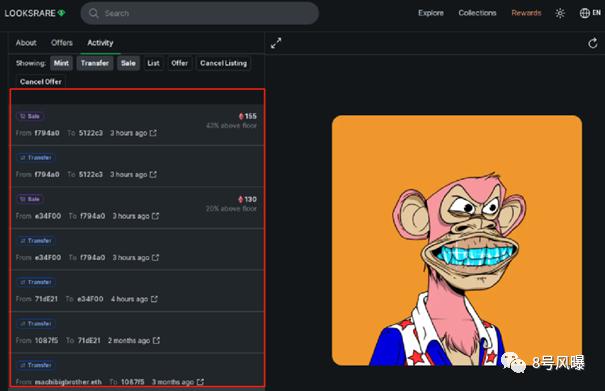This screenshot has width=605, height=391.
Task: Toggle the Transfer activity filter
Action: point(95,63)
